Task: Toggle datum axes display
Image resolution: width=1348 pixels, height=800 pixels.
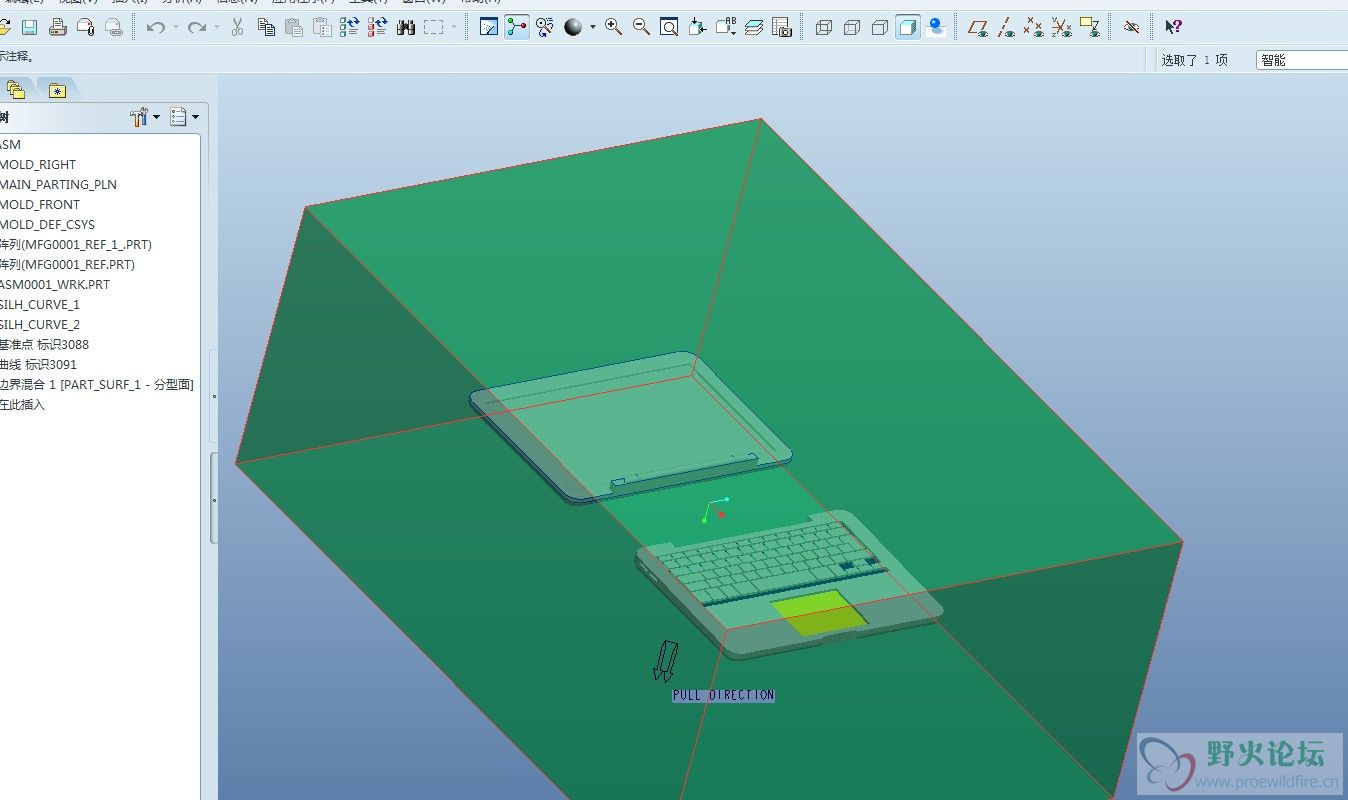Action: (1006, 28)
